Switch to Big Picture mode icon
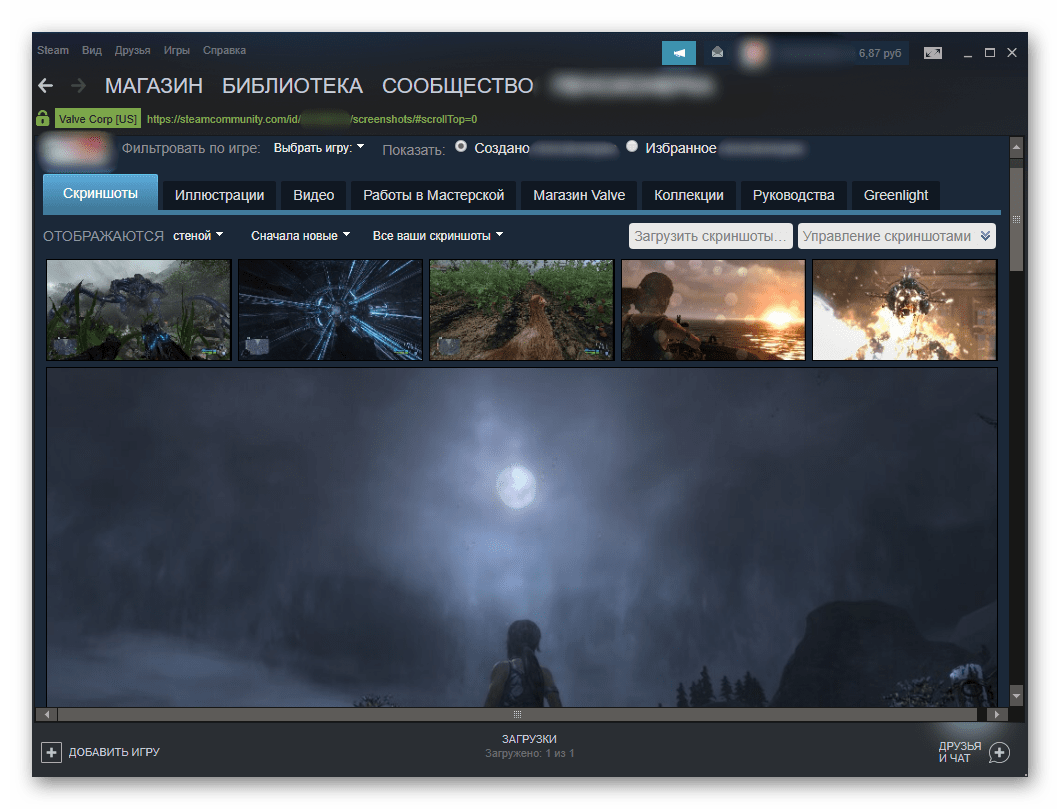Screen dimensions: 1060x809 click(x=932, y=53)
